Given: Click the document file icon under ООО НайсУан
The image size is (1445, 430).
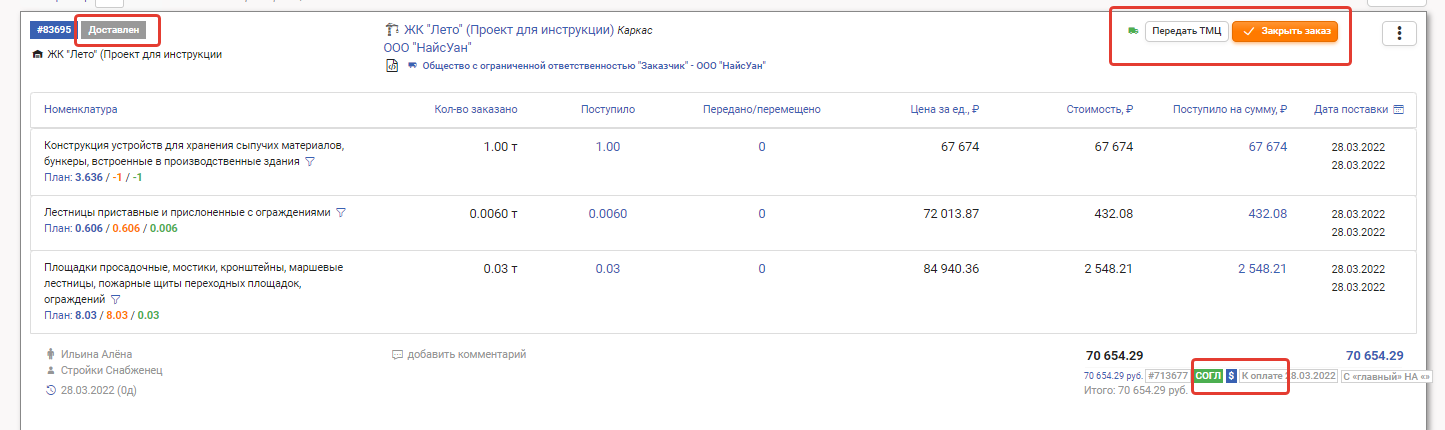Looking at the screenshot, I should tap(391, 66).
